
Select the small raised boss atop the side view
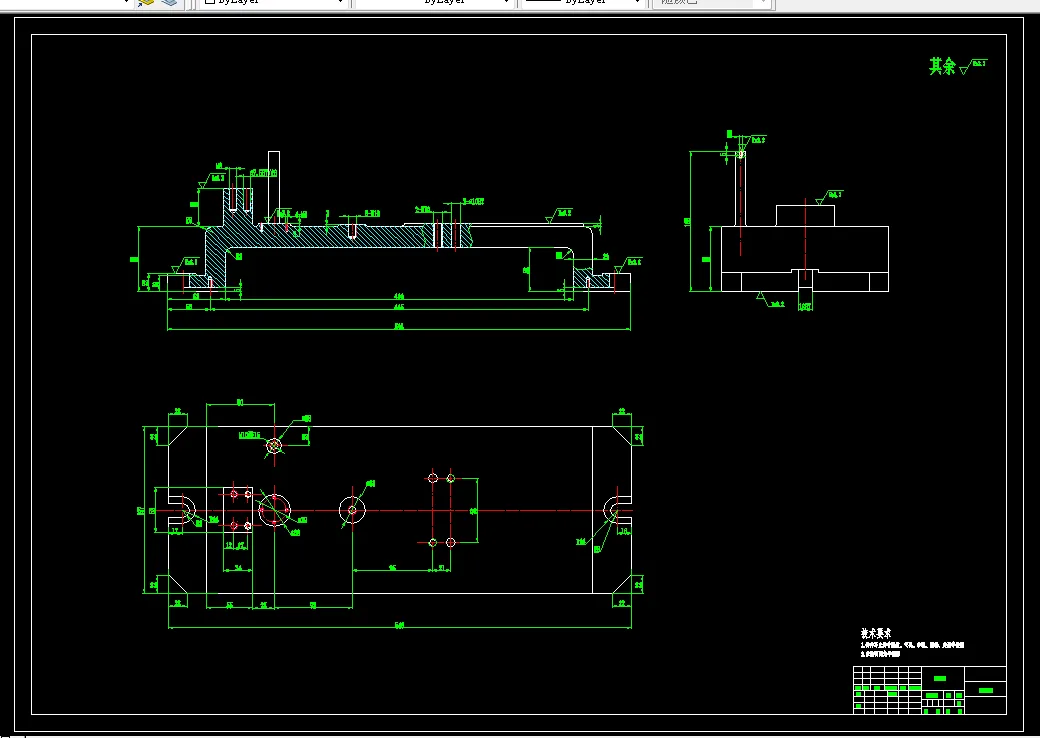pos(805,215)
